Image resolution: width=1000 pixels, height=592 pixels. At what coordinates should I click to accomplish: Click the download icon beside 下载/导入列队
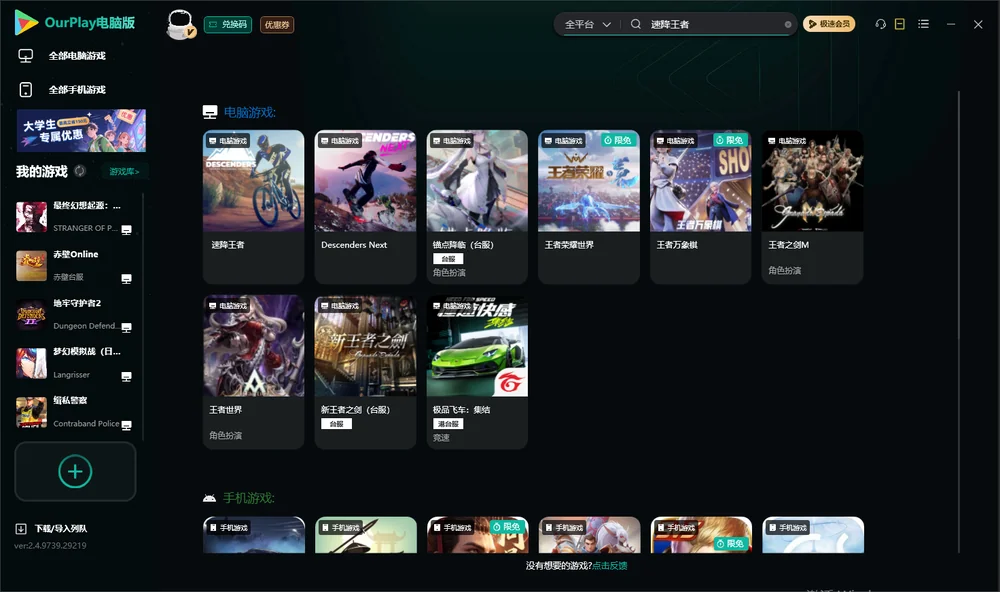point(21,529)
